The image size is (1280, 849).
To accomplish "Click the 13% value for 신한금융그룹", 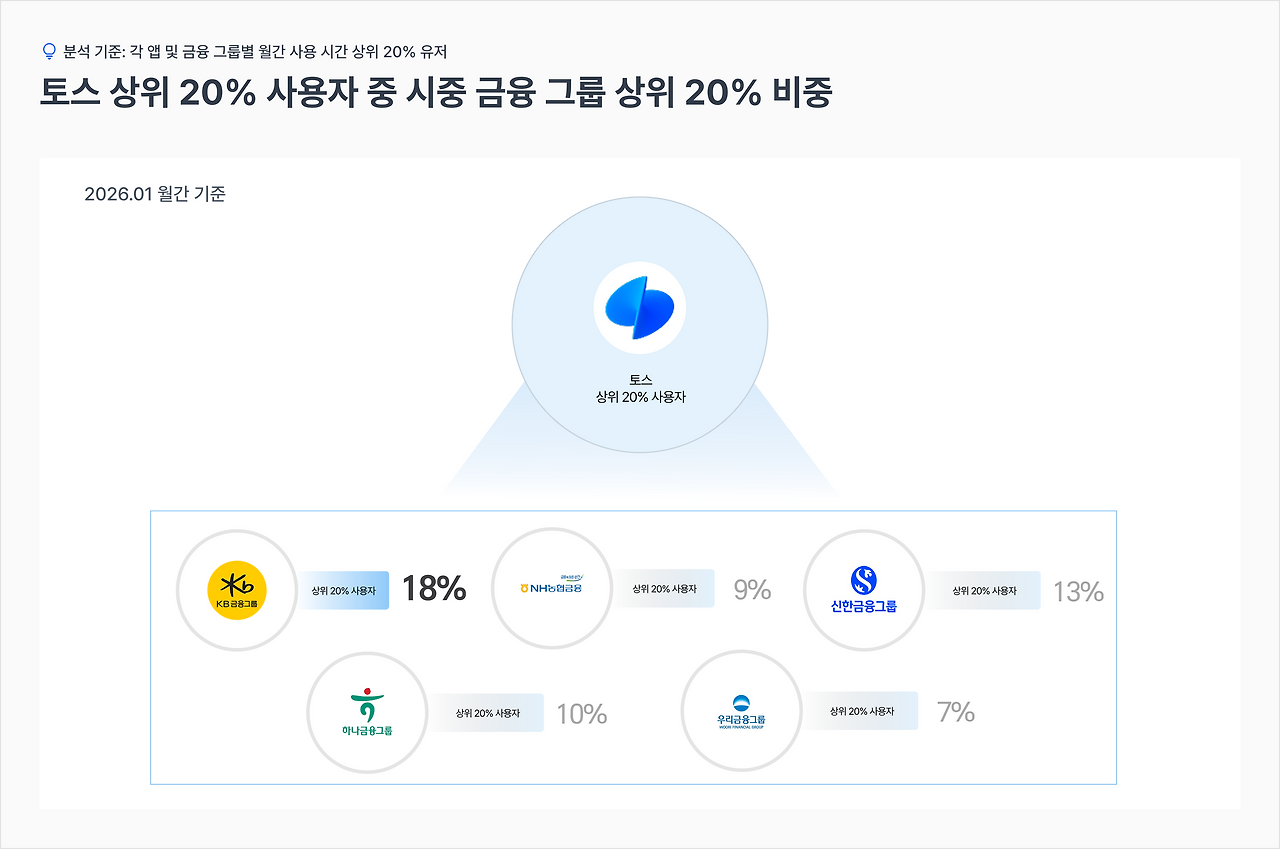I will pos(1078,592).
